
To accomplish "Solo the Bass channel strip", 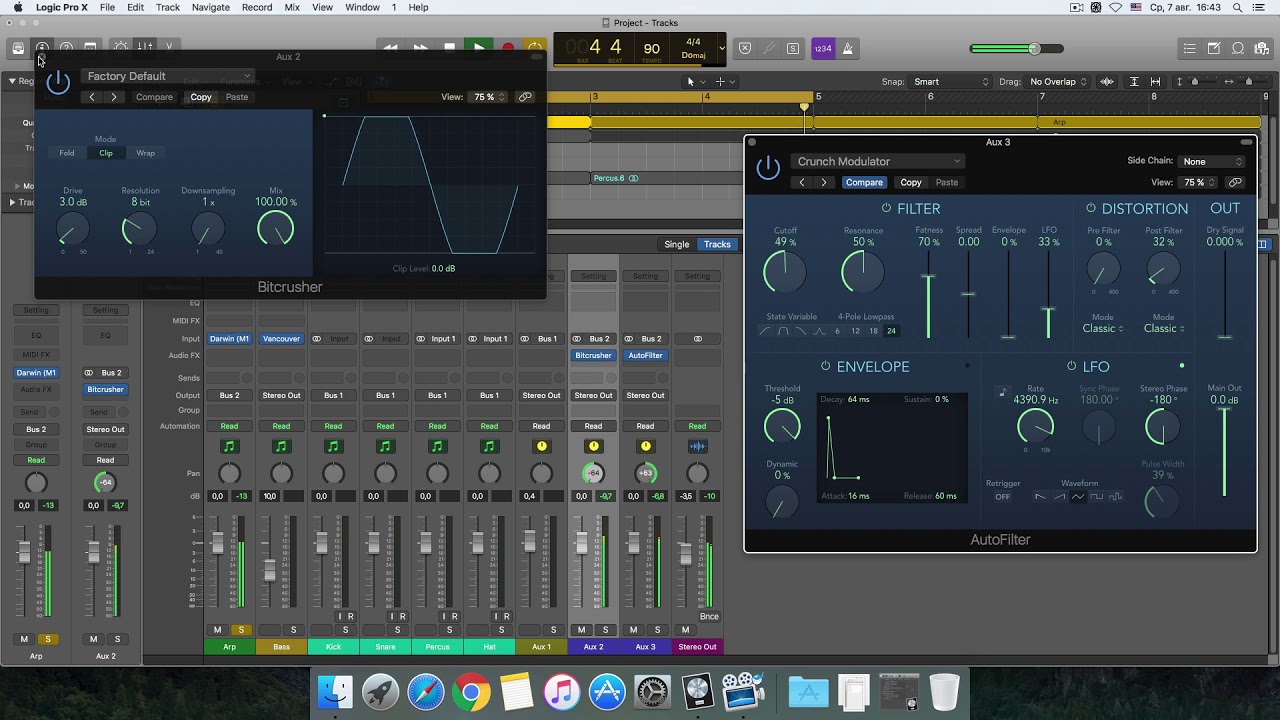I will 293,629.
